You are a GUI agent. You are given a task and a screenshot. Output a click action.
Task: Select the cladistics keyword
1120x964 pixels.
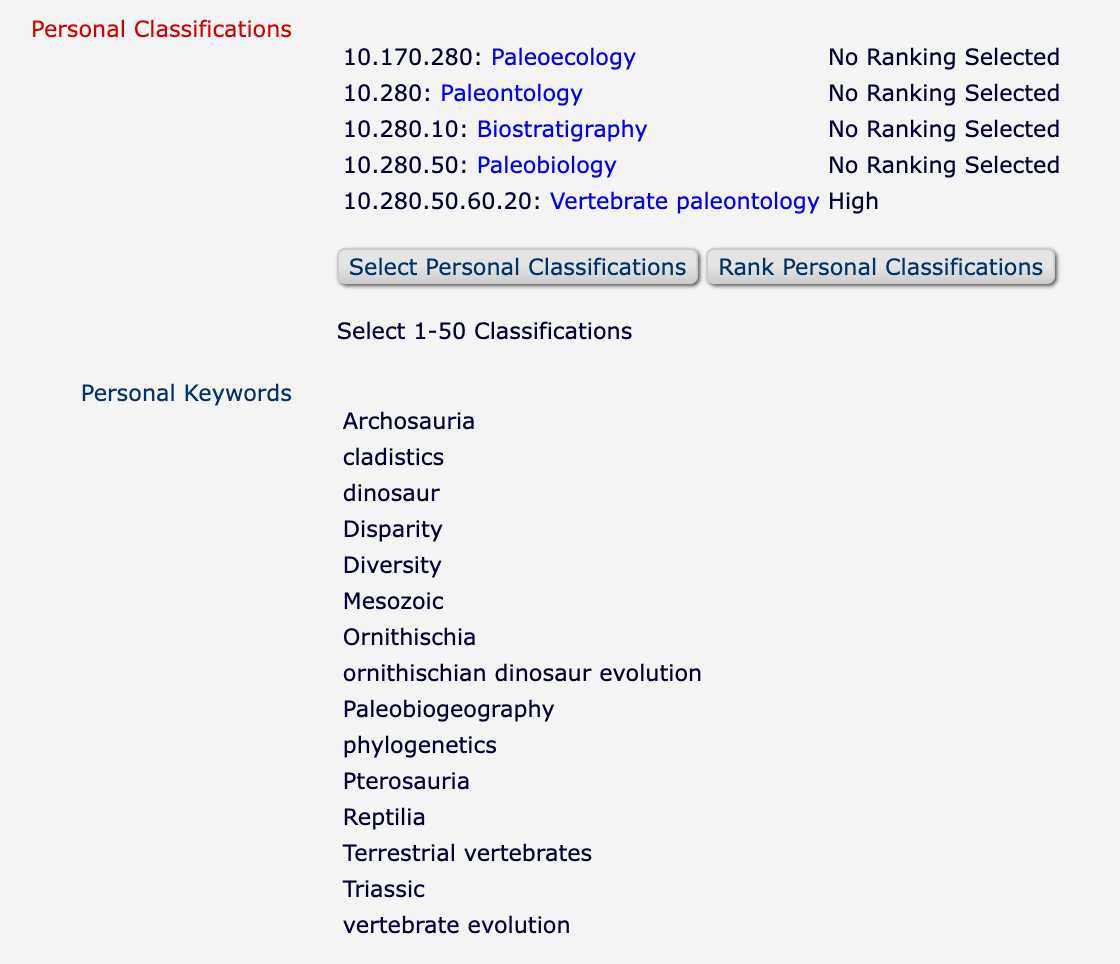point(393,457)
